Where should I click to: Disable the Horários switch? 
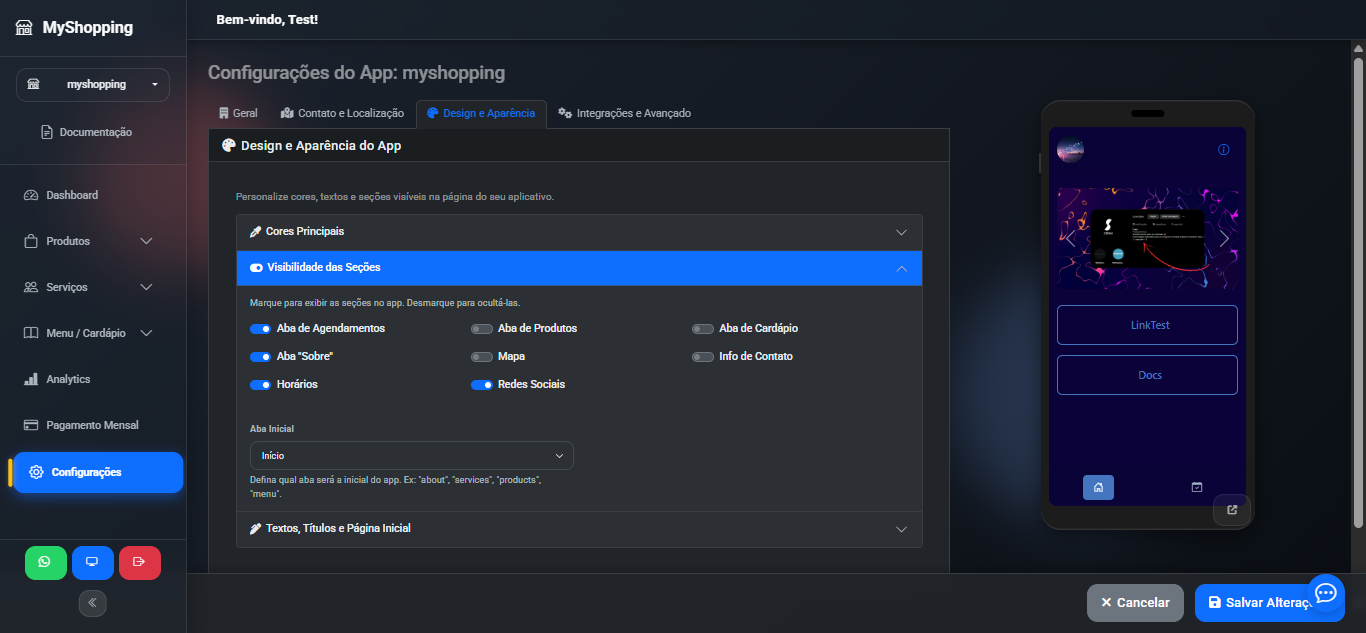260,384
